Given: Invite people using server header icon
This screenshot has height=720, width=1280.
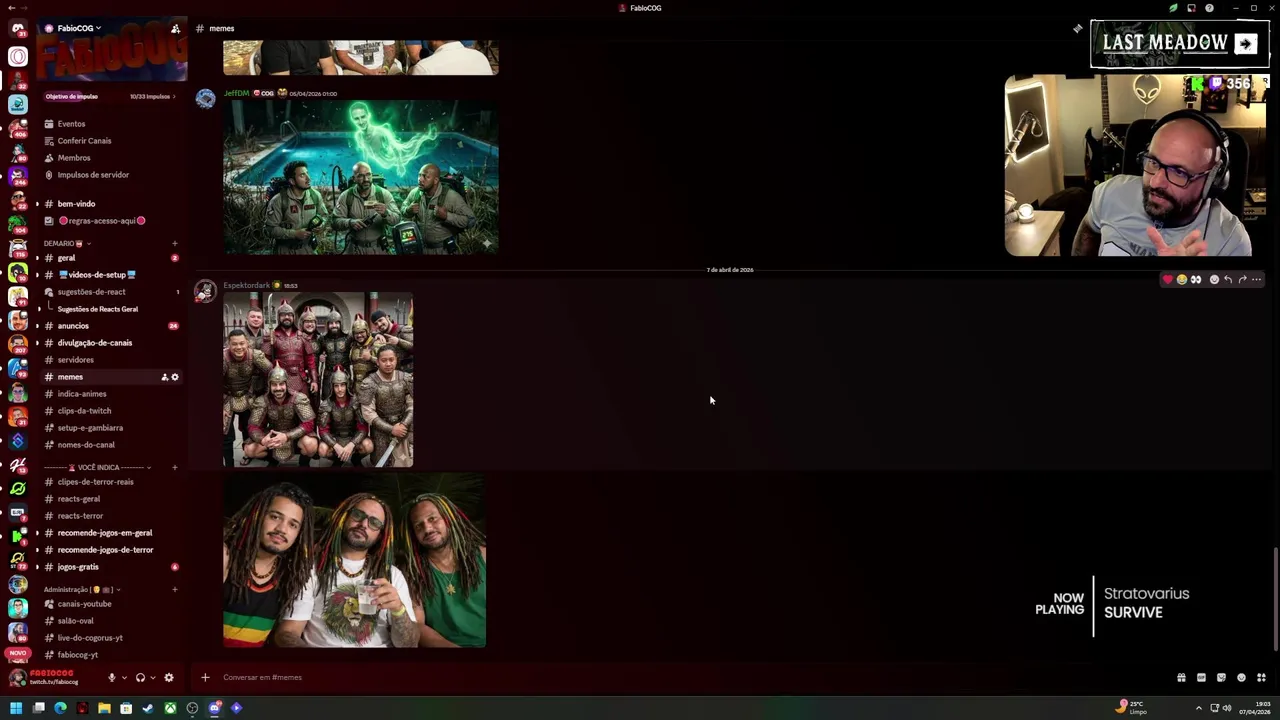Looking at the screenshot, I should pos(175,28).
